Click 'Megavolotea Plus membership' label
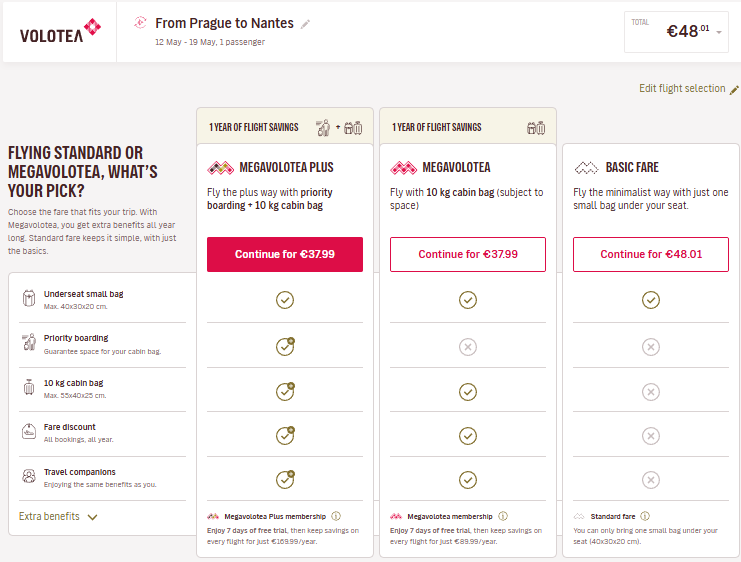The height and width of the screenshot is (562, 741). click(x=275, y=517)
